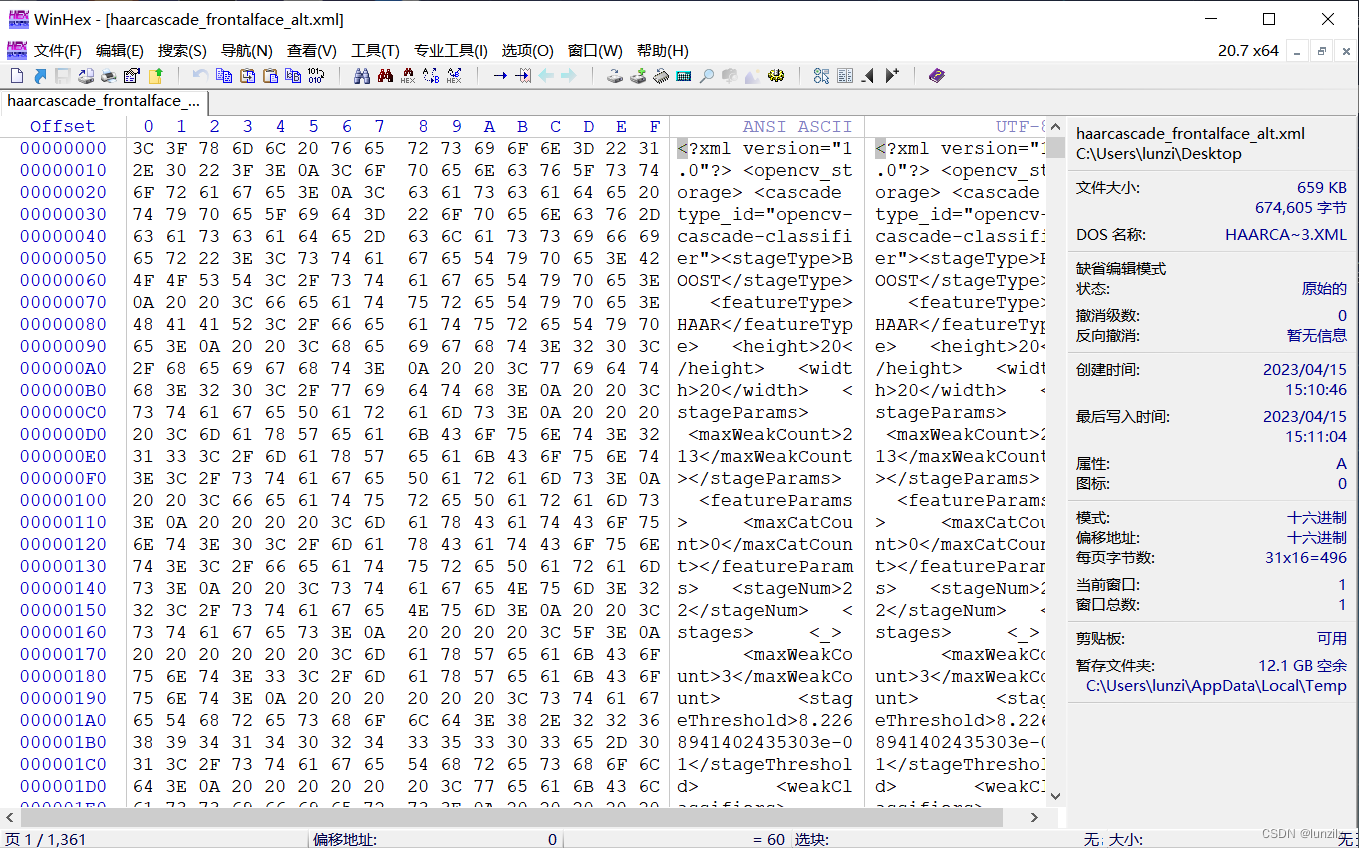1359x848 pixels.
Task: Click the Open file arrow icon
Action: point(40,76)
